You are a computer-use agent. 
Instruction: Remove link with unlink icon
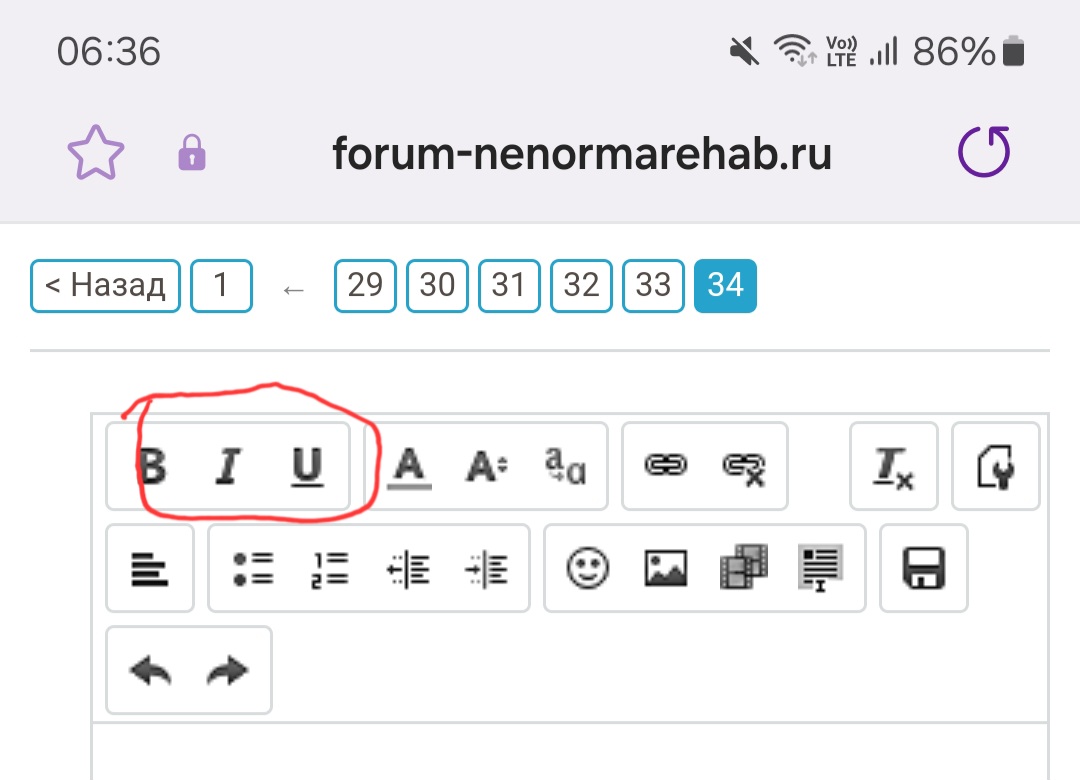743,466
